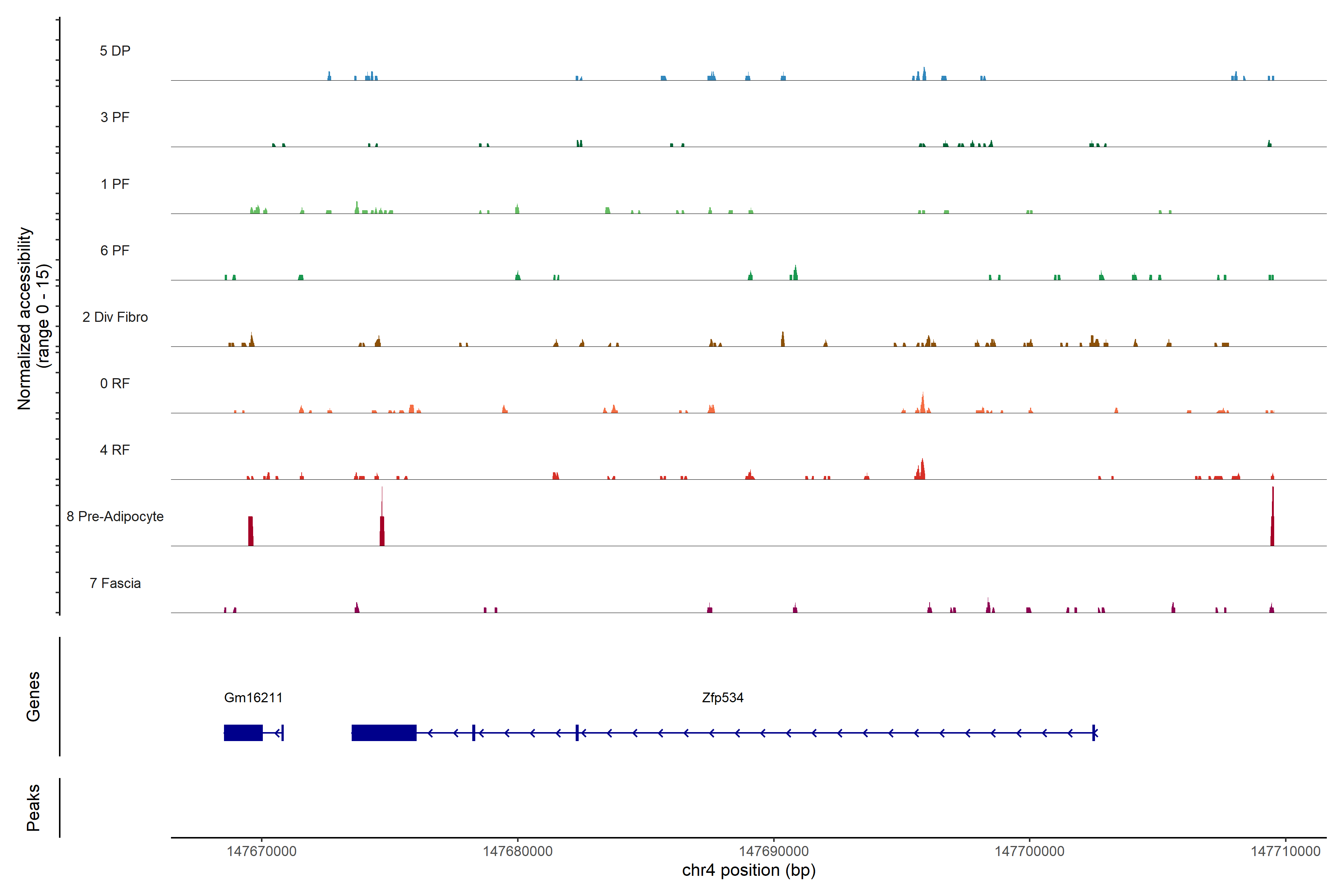Click the 3 PF track label
This screenshot has width=1344, height=896.
tap(115, 117)
